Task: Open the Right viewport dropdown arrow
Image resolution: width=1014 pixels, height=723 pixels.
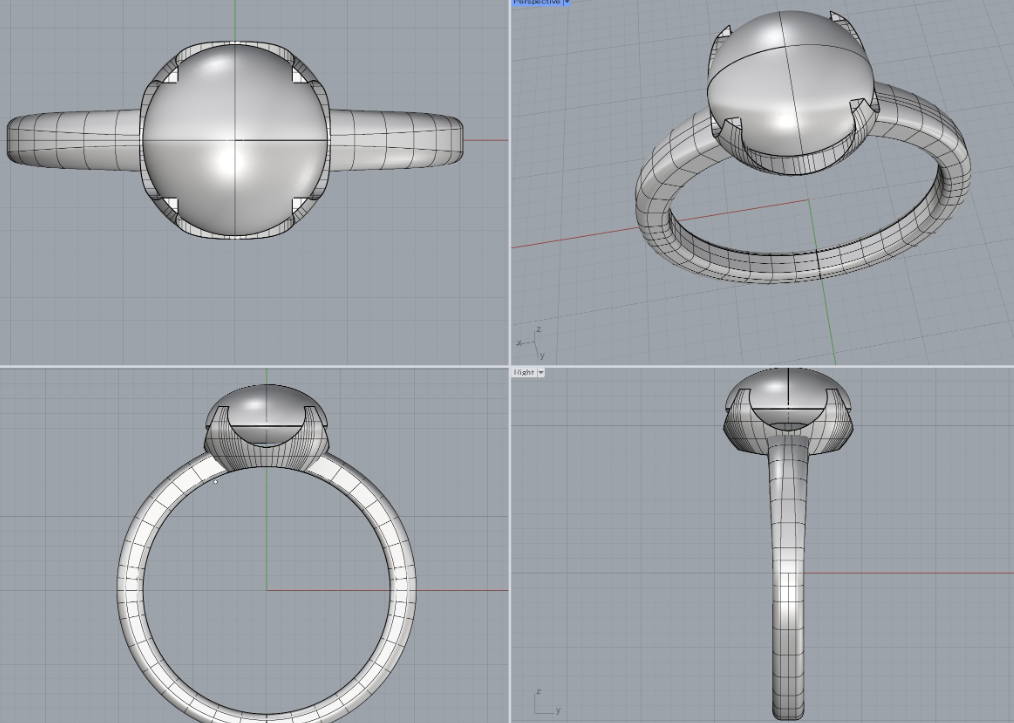Action: (541, 372)
